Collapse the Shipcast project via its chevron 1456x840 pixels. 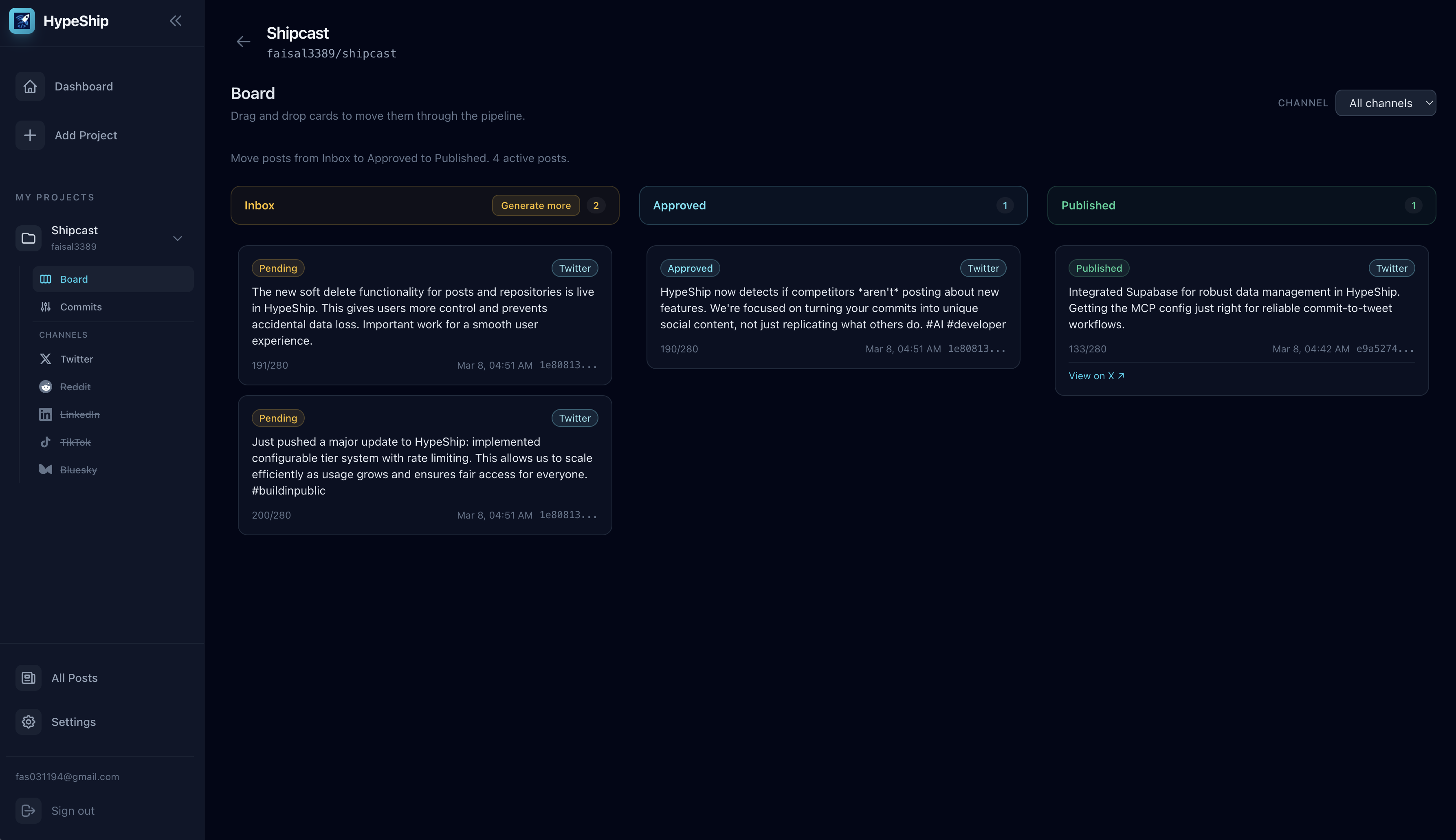[x=177, y=237]
